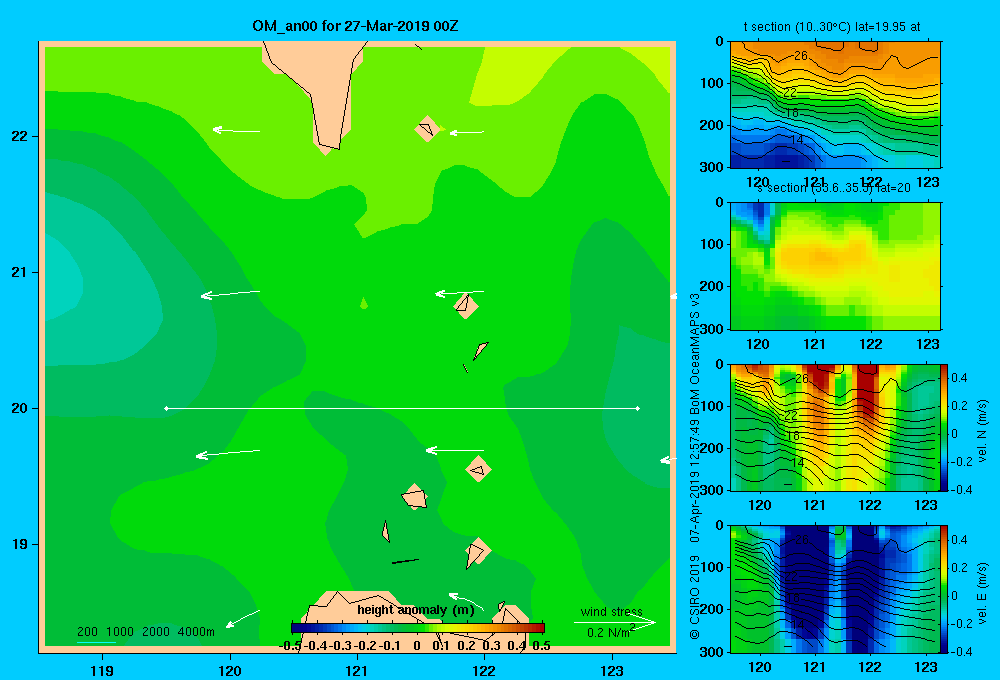Open the temperature section plot panel

[835, 105]
